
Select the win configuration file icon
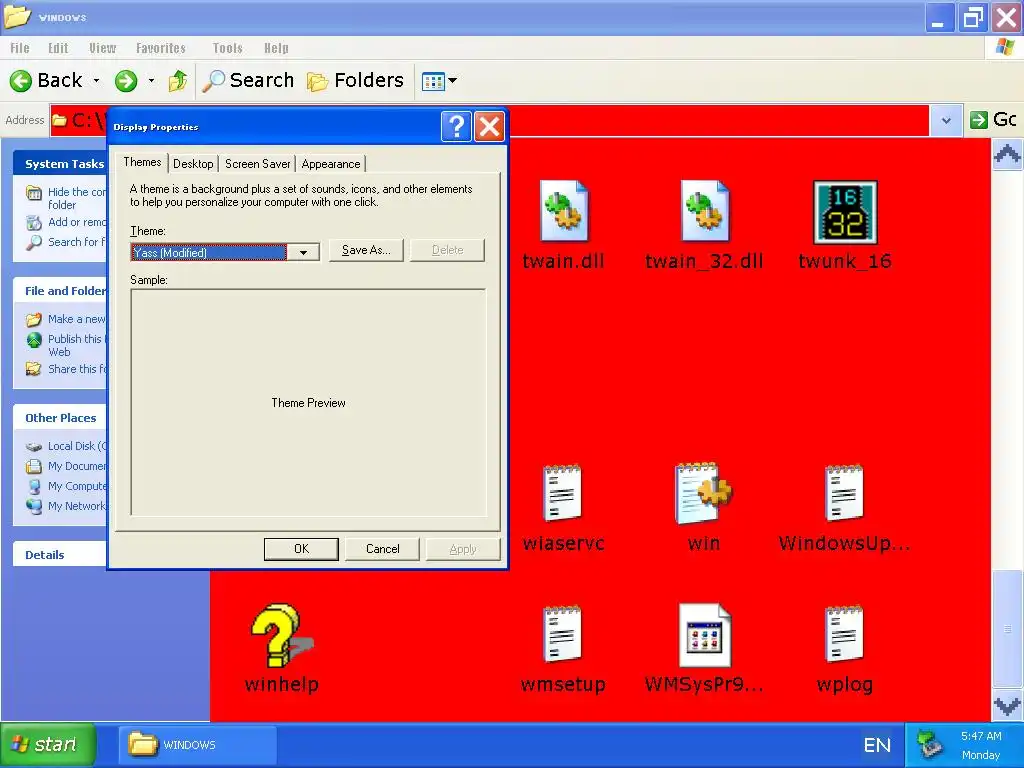coord(703,493)
